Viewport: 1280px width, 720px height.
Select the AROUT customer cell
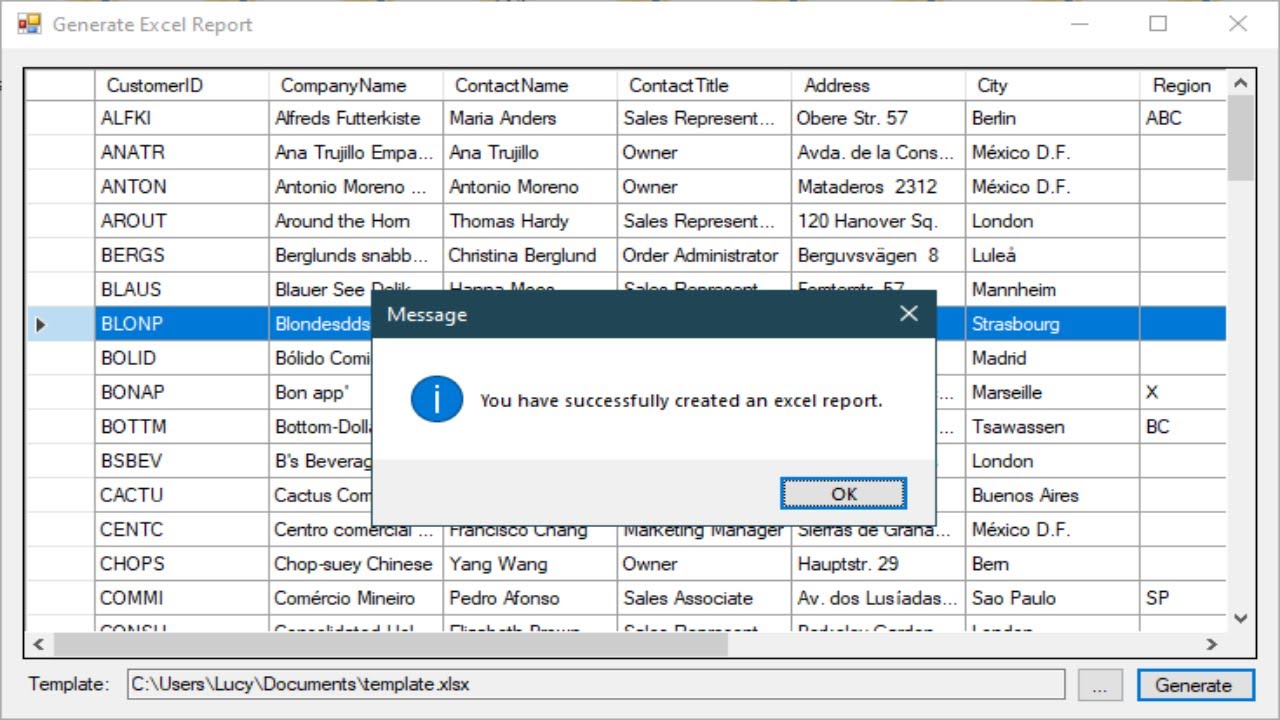[x=181, y=220]
